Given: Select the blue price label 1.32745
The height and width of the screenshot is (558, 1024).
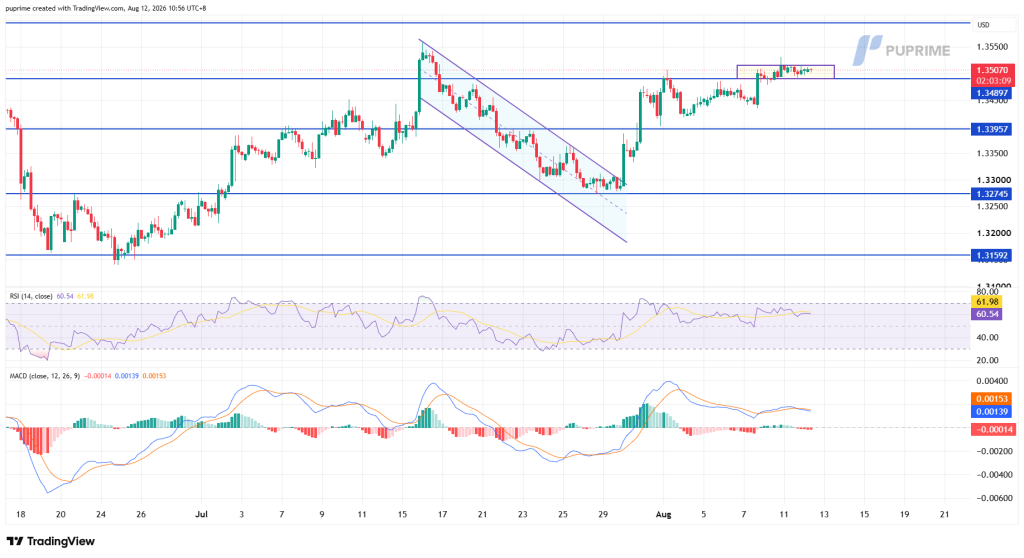Looking at the screenshot, I should 991,194.
